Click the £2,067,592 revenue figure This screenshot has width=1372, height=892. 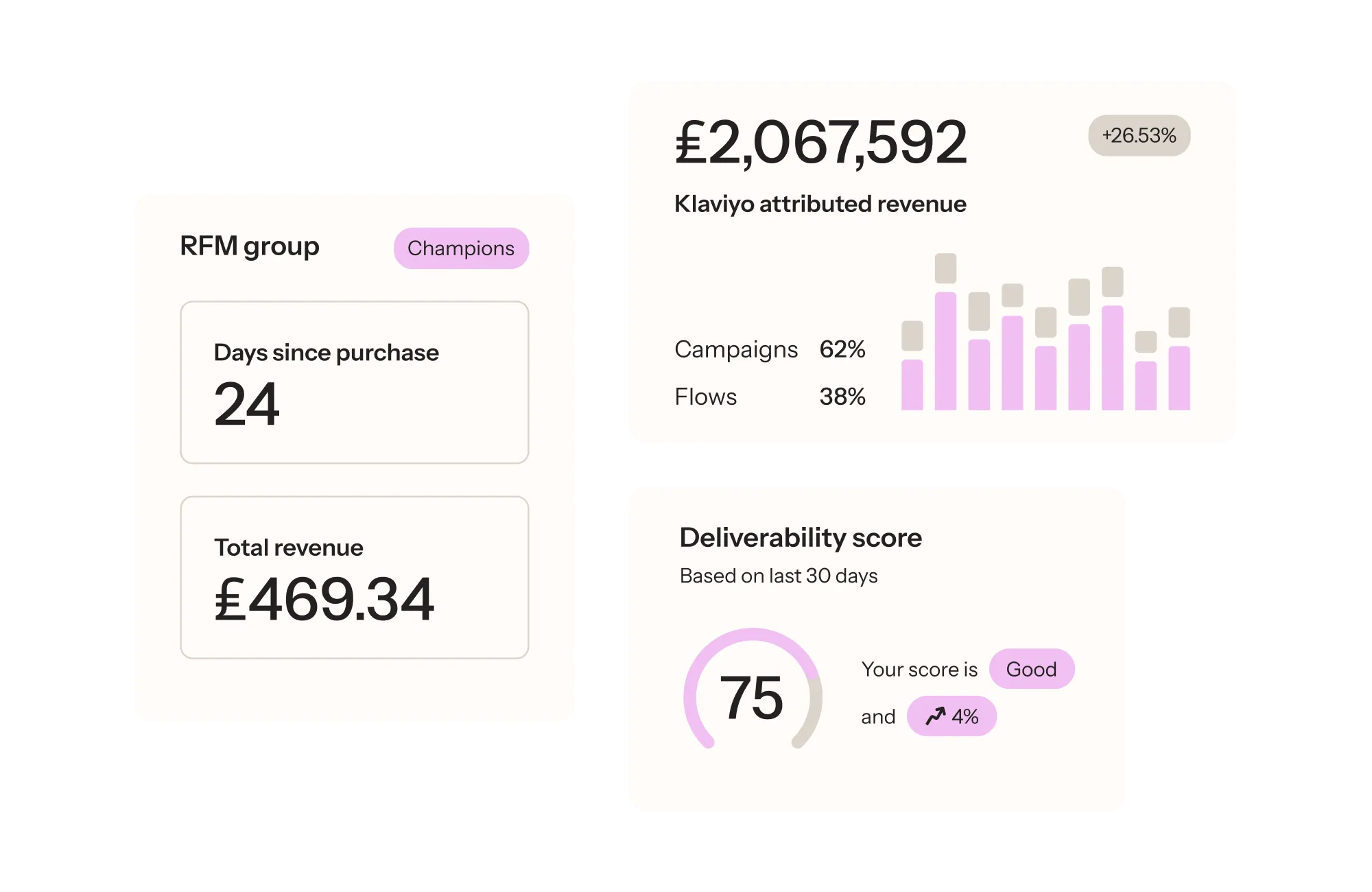[820, 143]
